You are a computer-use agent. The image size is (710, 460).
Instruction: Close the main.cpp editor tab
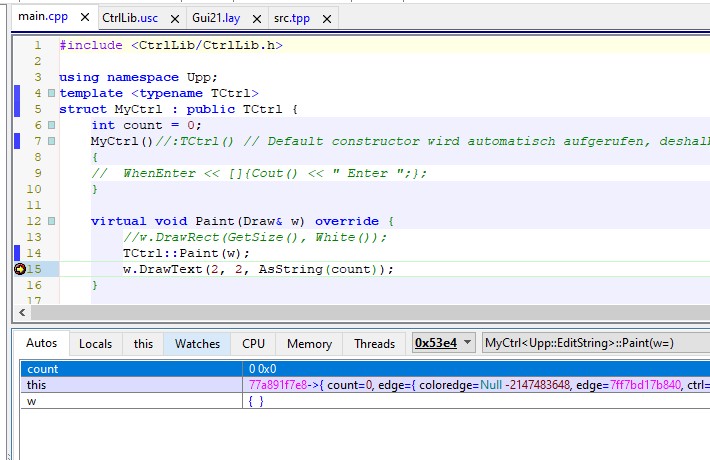point(83,18)
